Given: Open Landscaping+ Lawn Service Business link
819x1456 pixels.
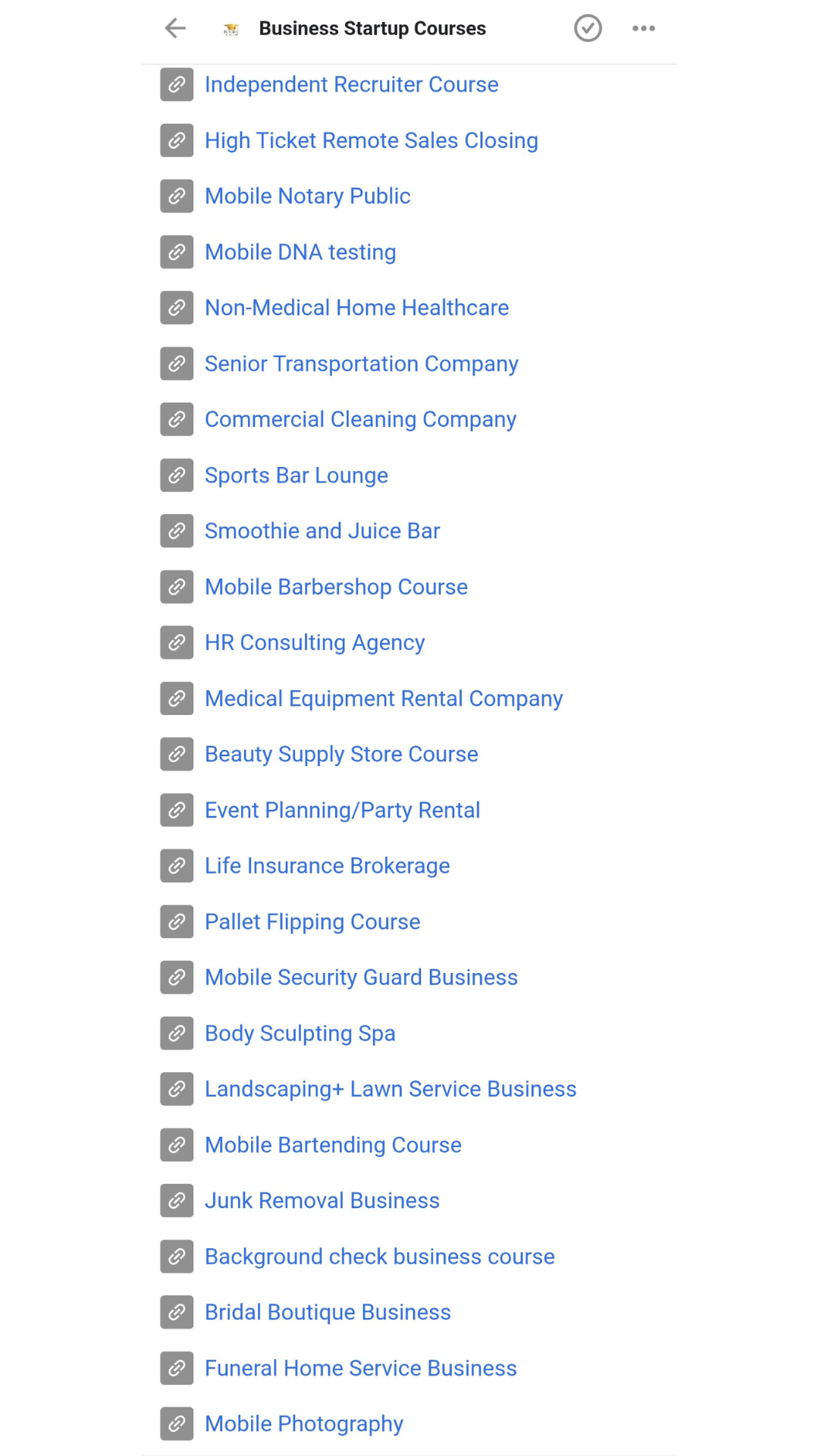Looking at the screenshot, I should 391,1089.
